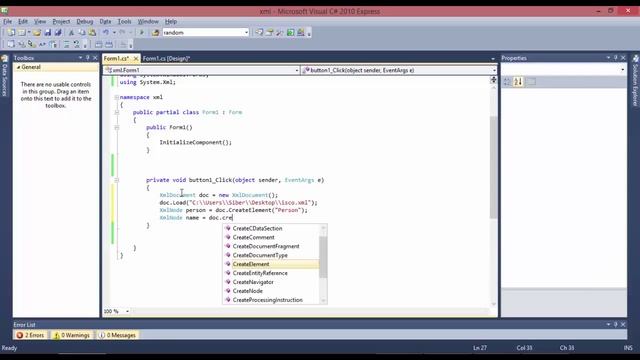Open the button1_Click members dropdown

(x=494, y=70)
